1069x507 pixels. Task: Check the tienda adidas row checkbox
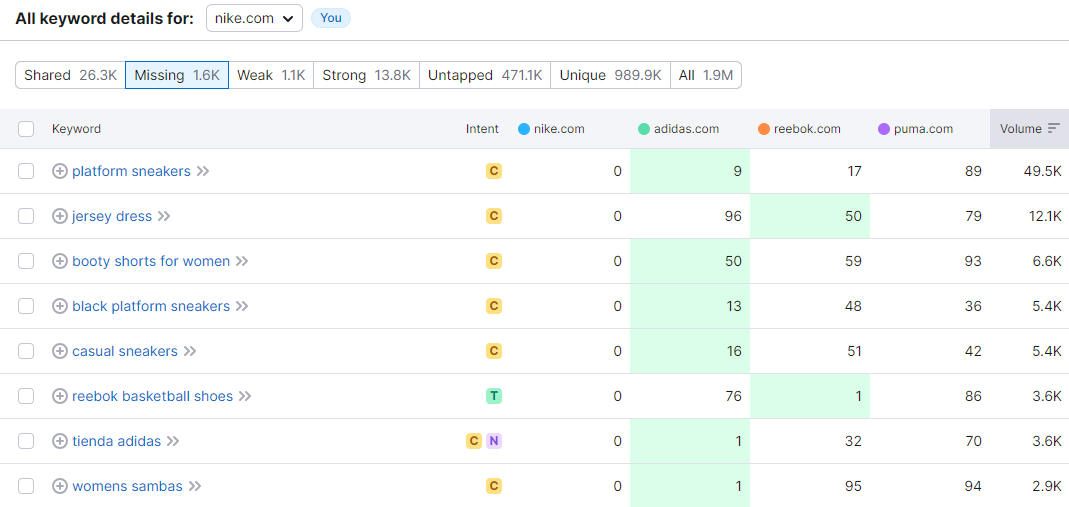(26, 441)
